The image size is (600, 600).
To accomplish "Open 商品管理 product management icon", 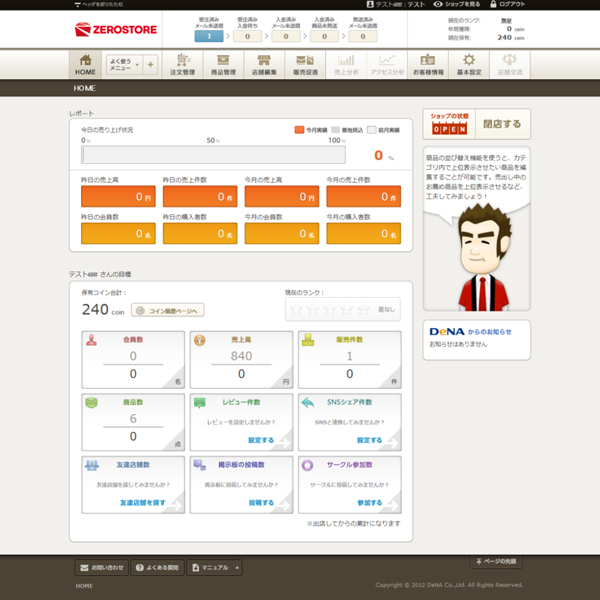I will tap(223, 64).
